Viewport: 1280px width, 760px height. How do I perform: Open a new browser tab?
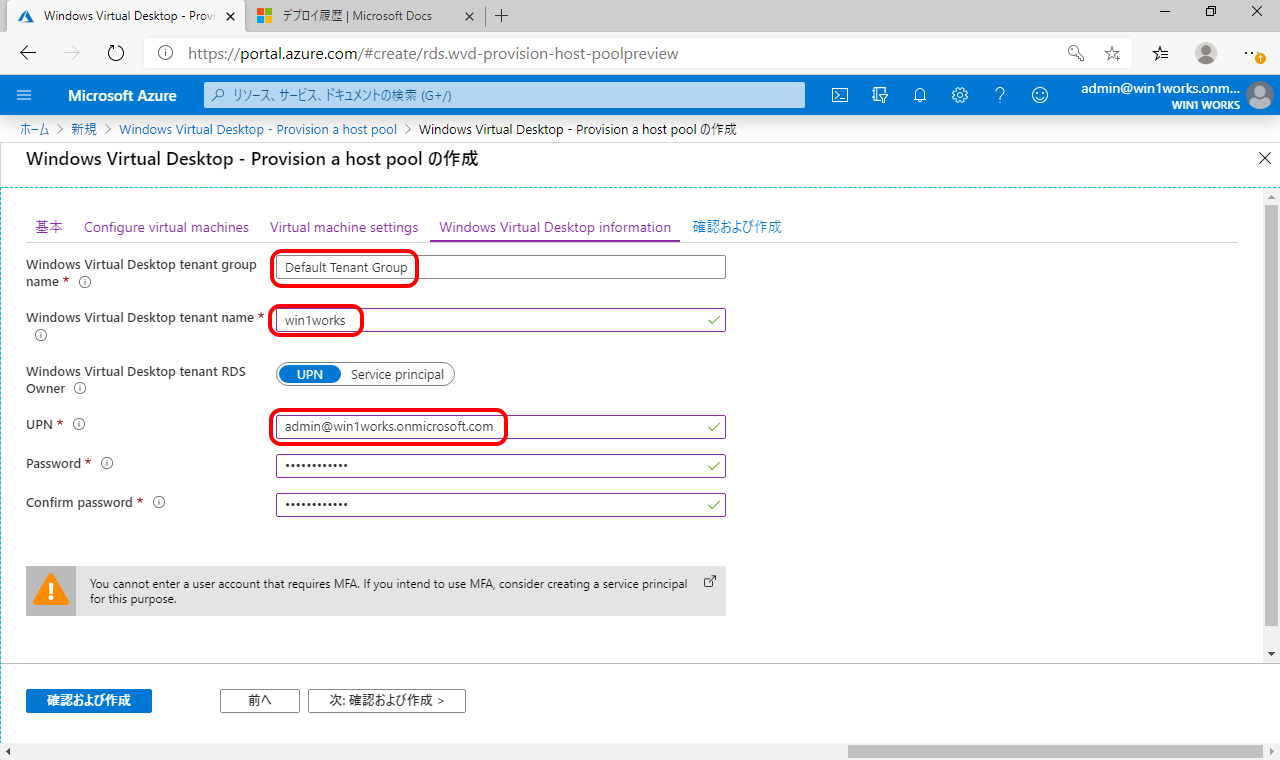pyautogui.click(x=501, y=15)
